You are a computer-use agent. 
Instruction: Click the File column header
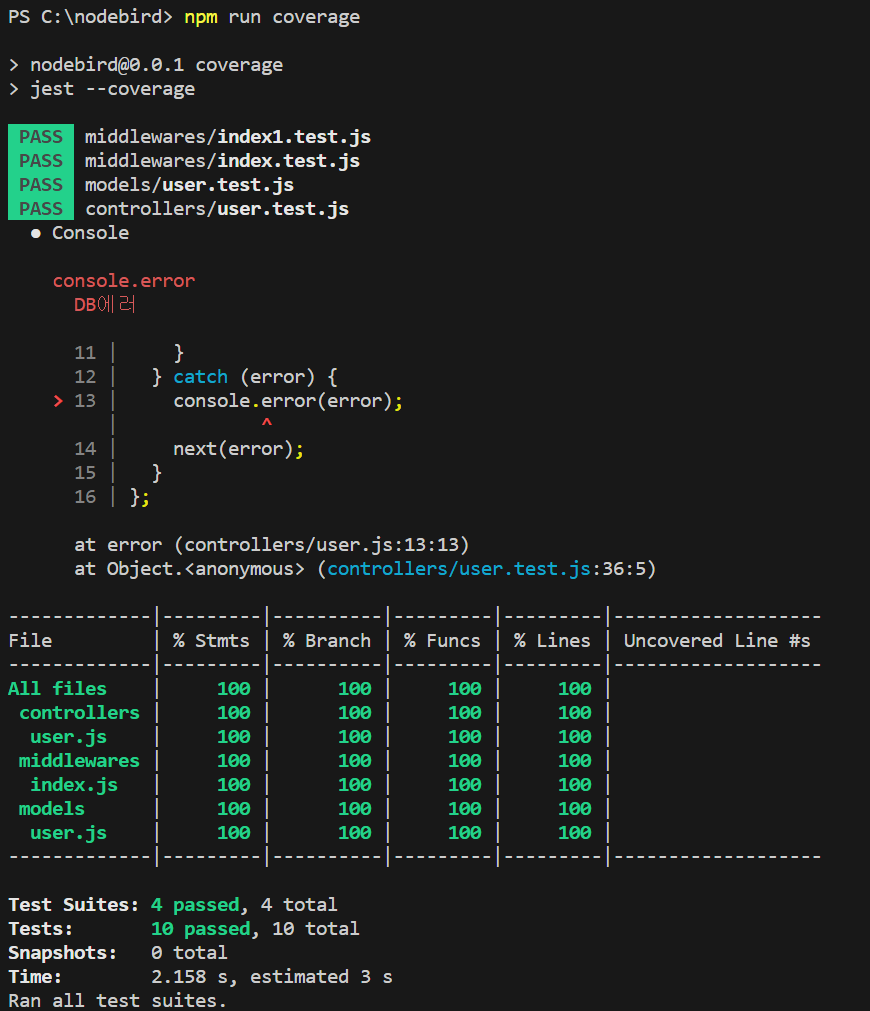[x=30, y=641]
